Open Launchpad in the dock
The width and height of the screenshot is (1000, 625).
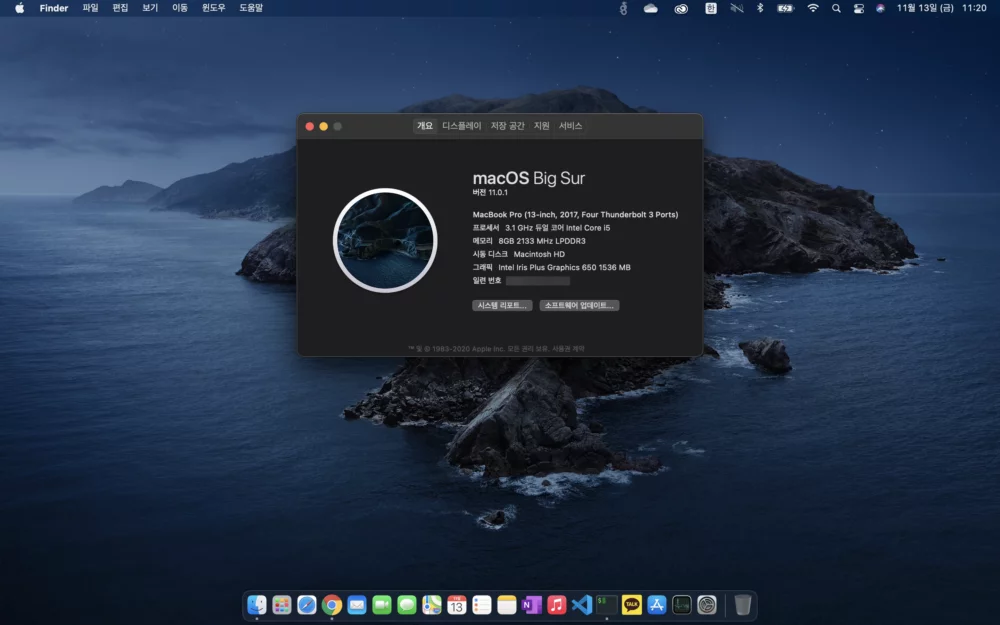pos(281,605)
